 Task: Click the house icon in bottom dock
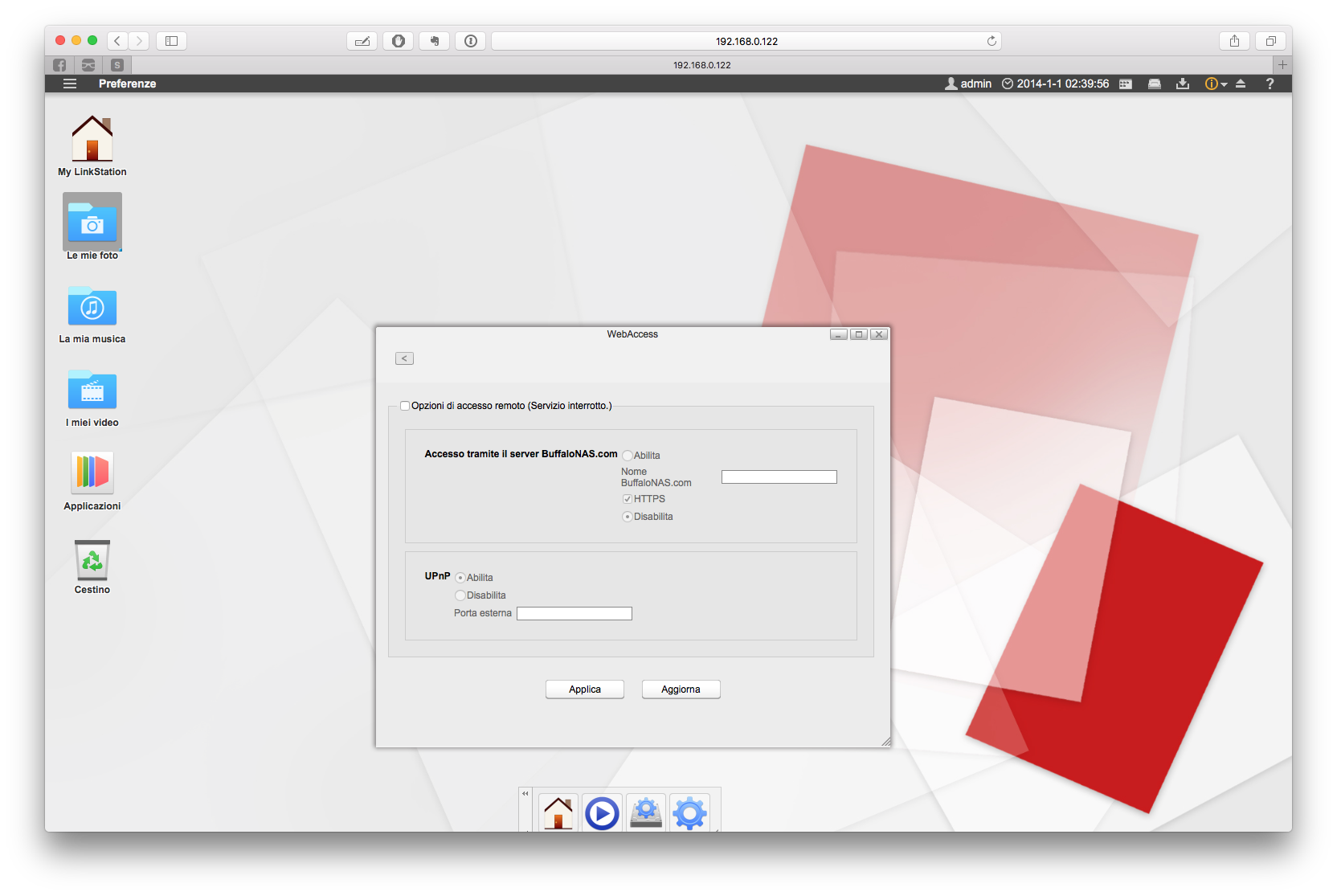pyautogui.click(x=558, y=812)
